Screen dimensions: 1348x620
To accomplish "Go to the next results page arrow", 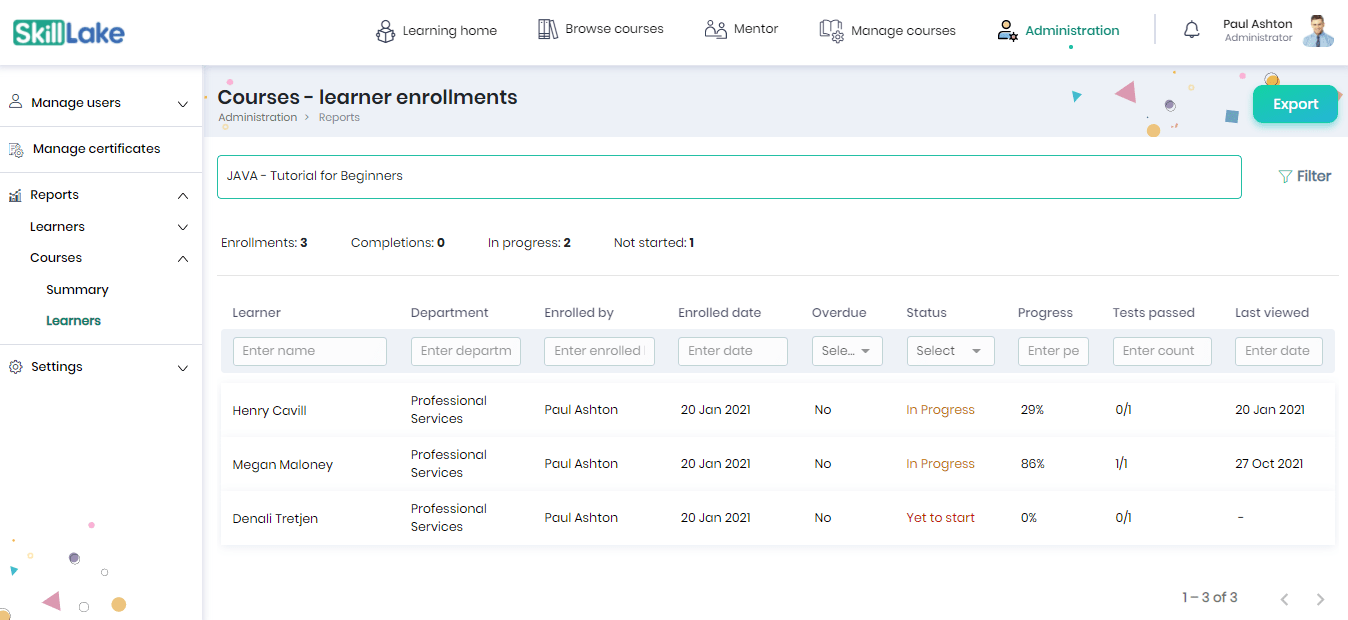I will 1320,599.
